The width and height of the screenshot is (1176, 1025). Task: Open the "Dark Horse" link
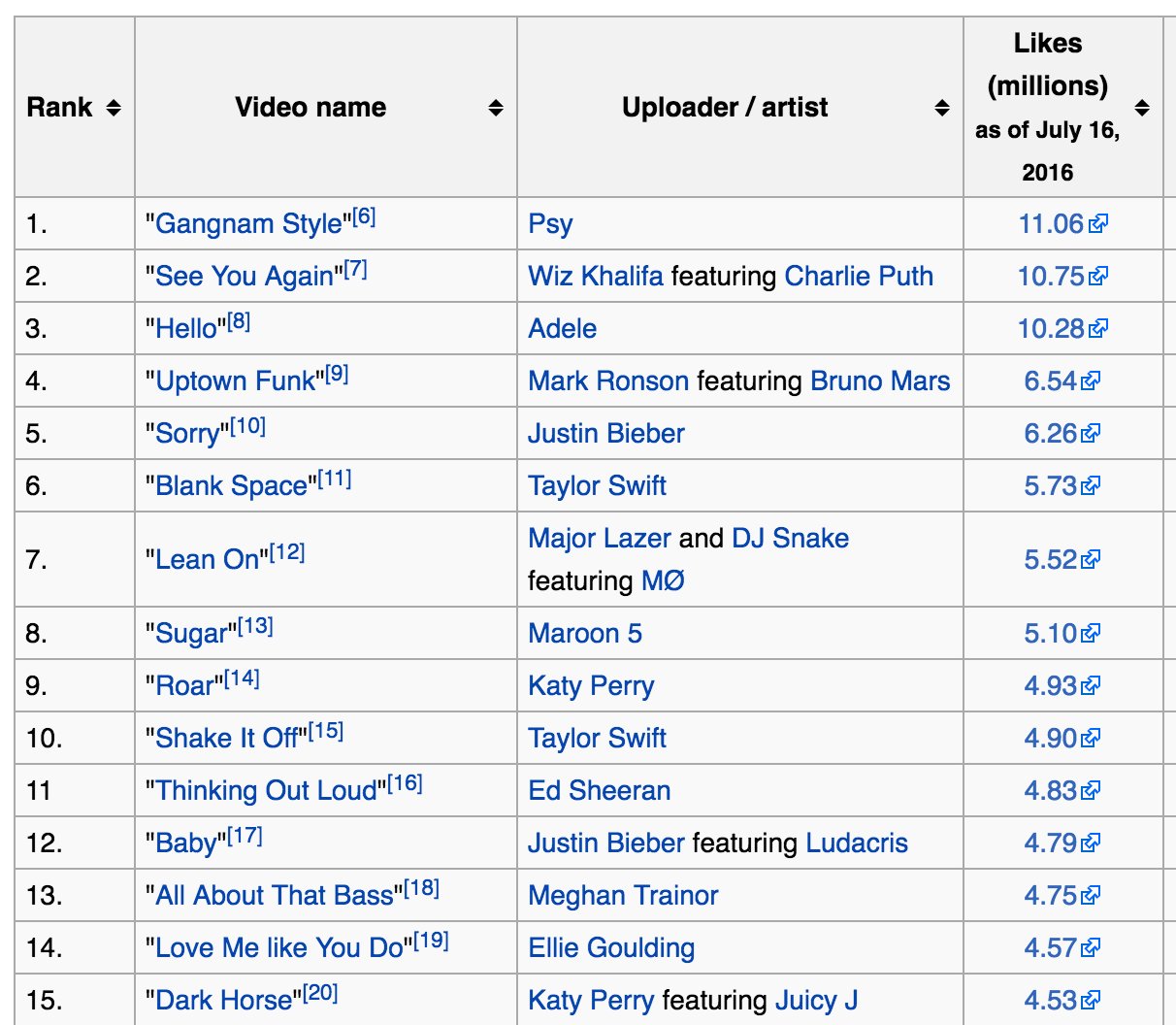point(224,1001)
